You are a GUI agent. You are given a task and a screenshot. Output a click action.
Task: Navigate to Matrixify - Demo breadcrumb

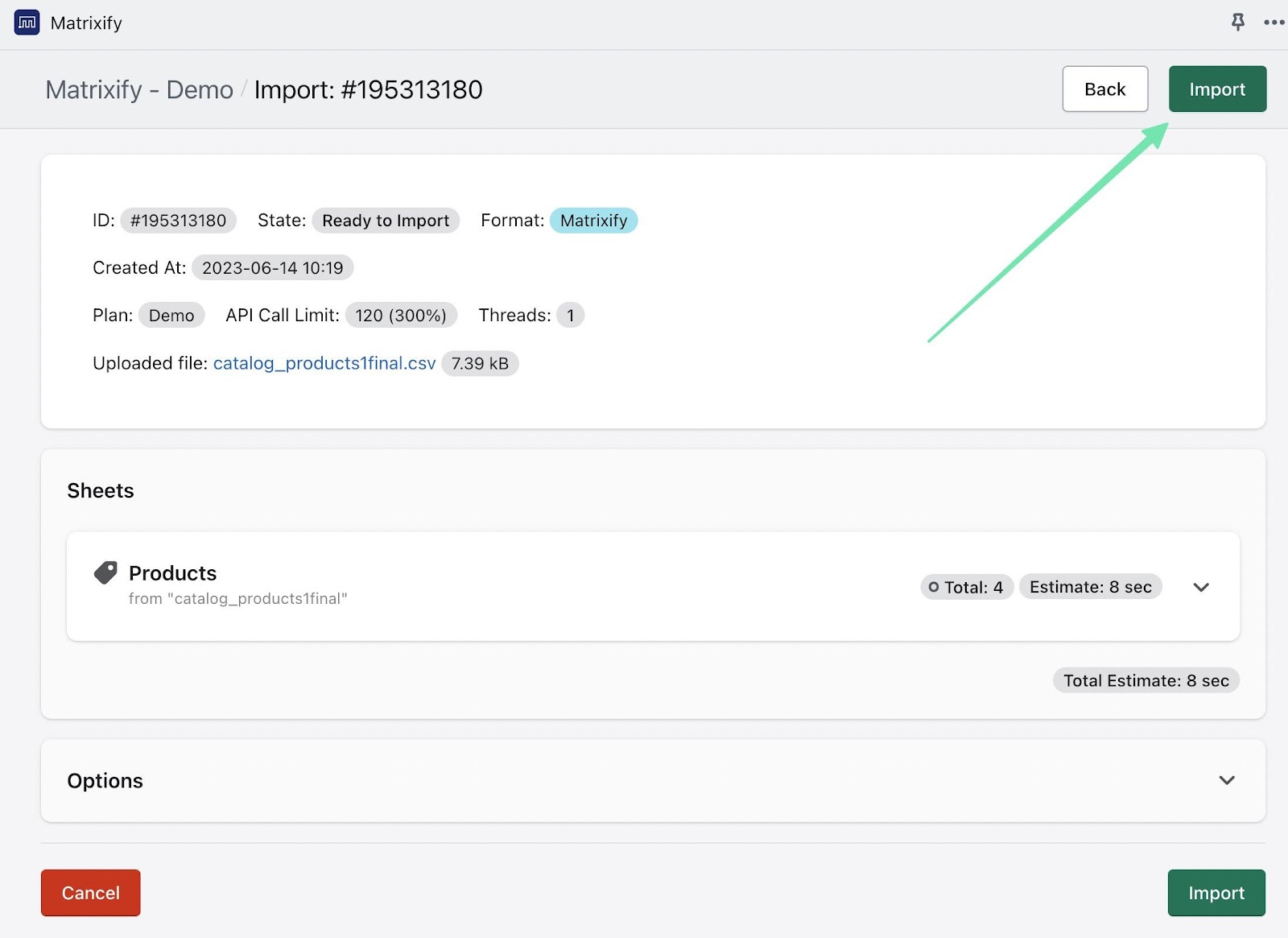138,89
